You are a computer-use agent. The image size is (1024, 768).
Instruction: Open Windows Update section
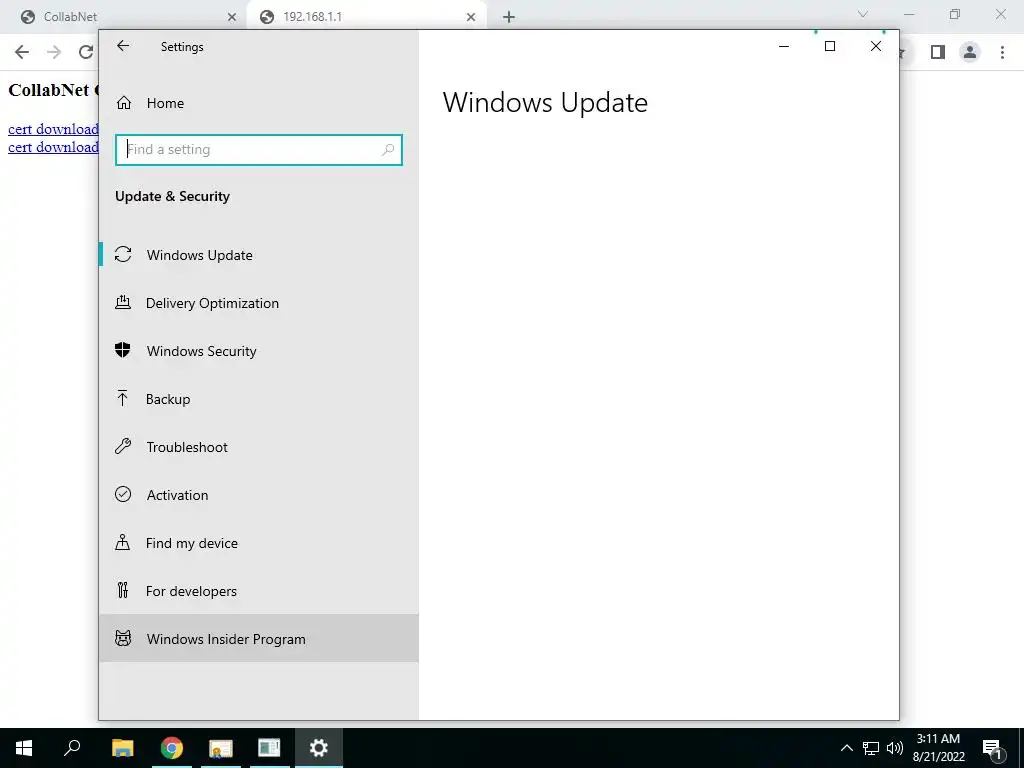click(x=259, y=255)
